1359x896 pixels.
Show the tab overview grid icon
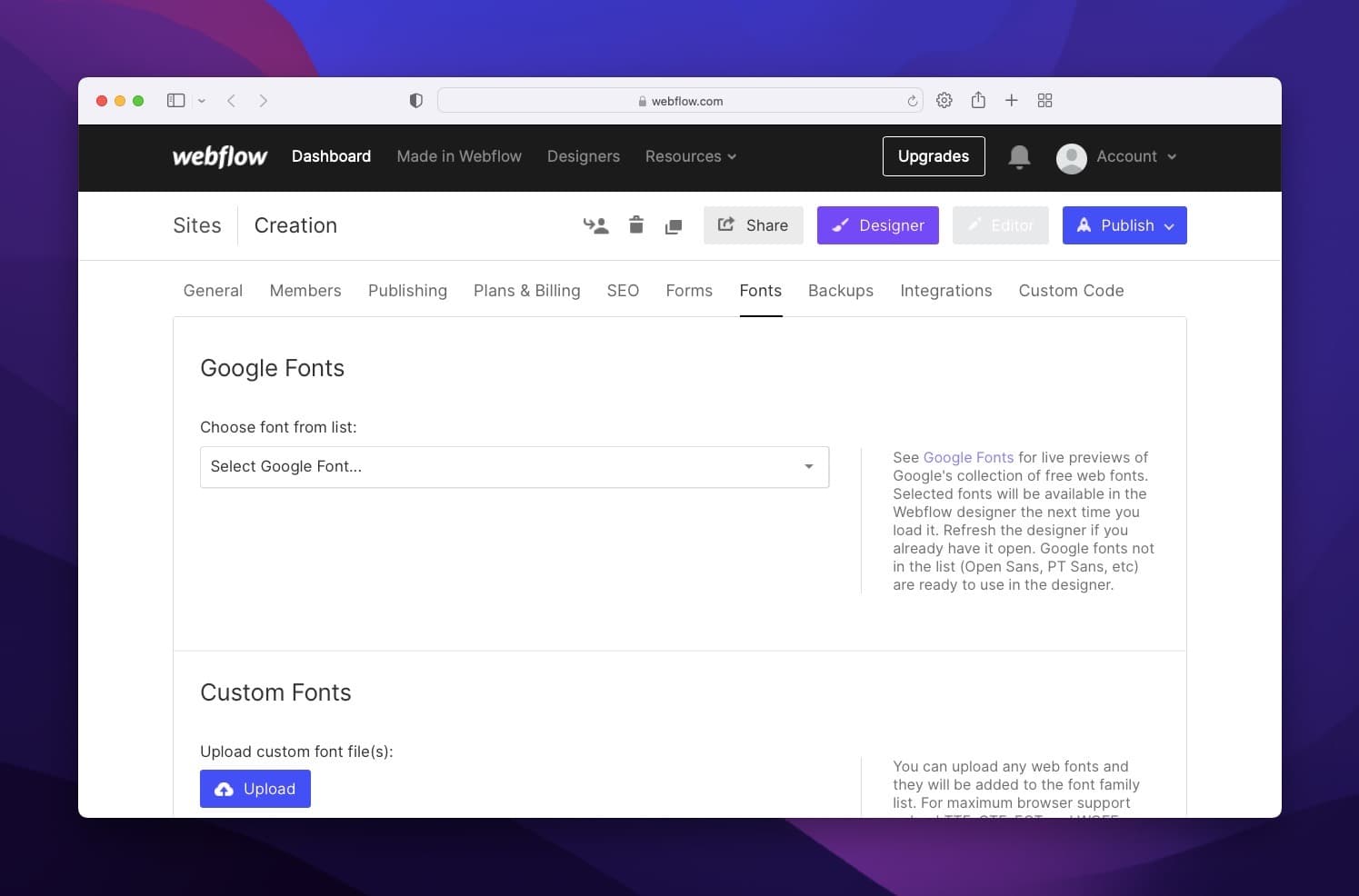pyautogui.click(x=1044, y=100)
